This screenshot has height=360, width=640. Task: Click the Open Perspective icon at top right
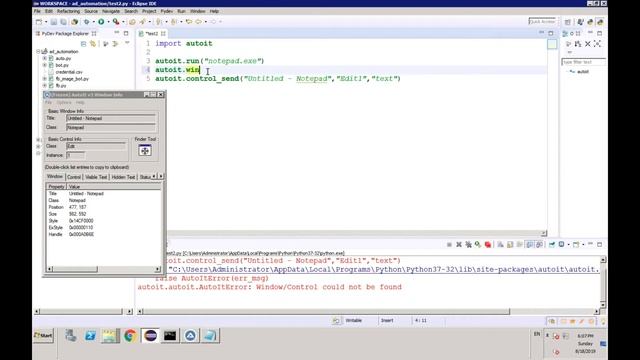[568, 22]
